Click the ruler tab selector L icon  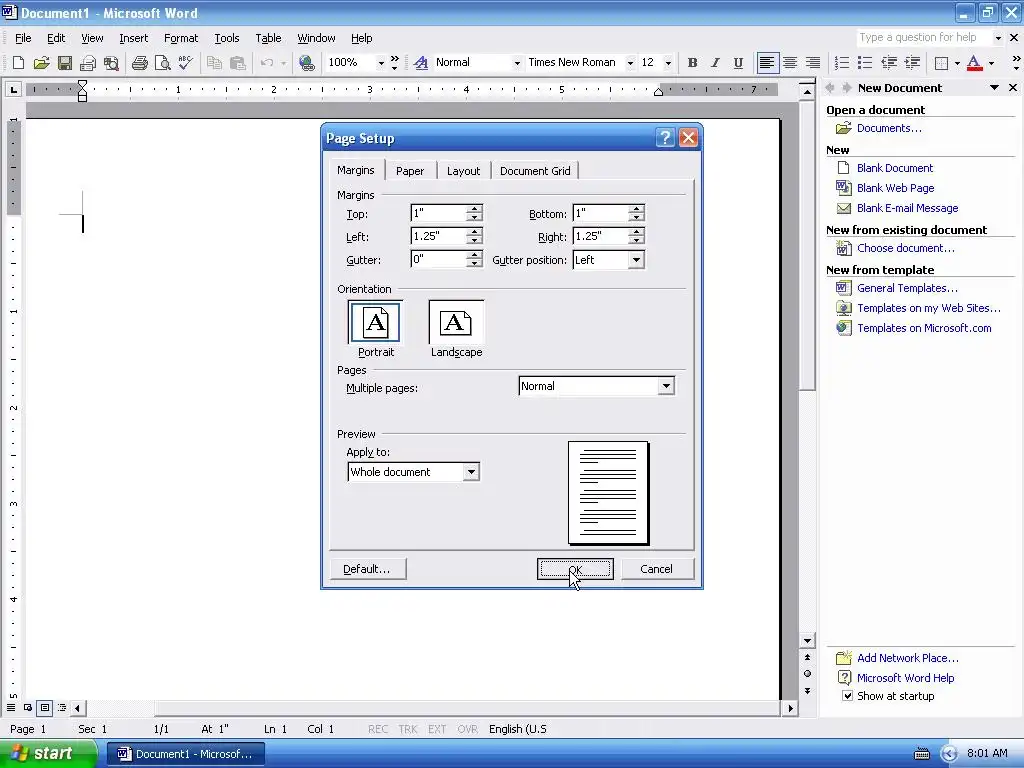(x=13, y=89)
